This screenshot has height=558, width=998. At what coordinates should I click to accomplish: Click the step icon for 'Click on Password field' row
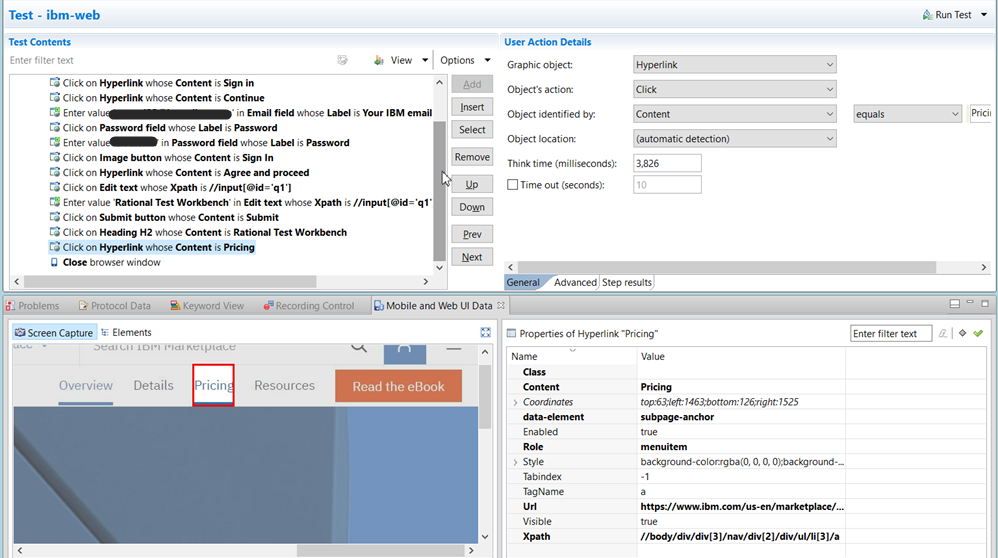click(x=55, y=127)
